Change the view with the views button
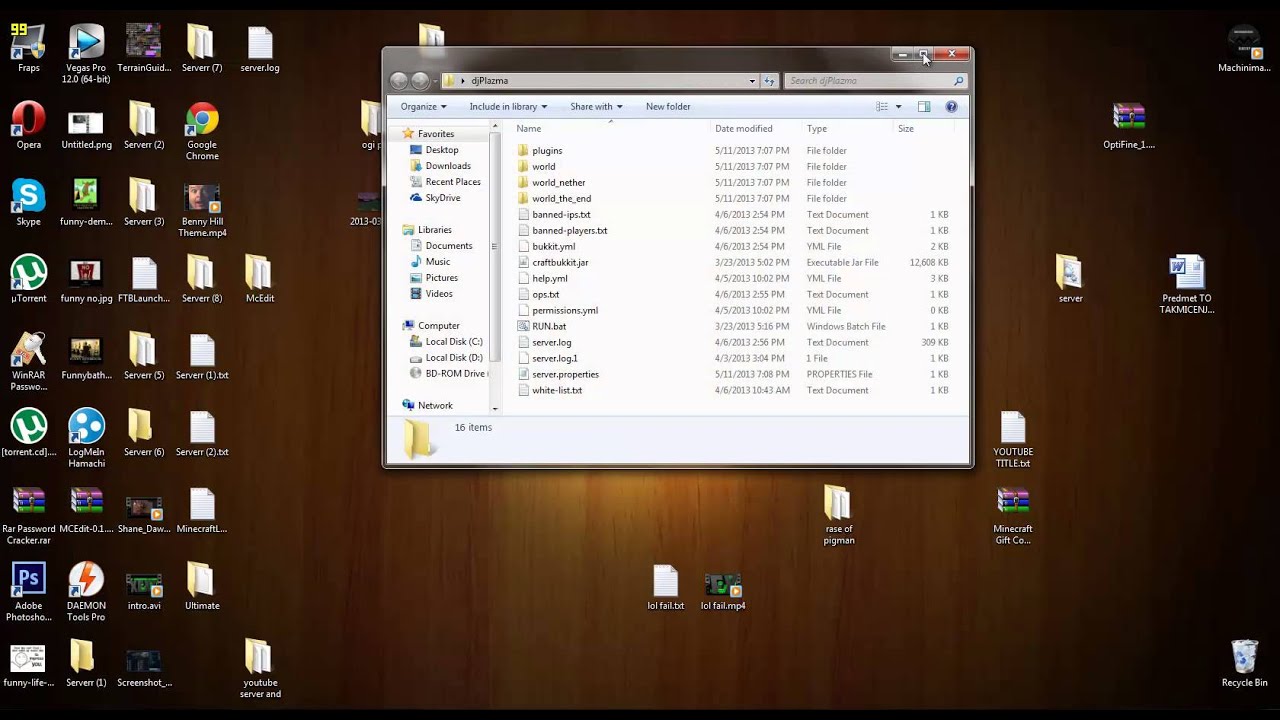This screenshot has height=720, width=1280. pyautogui.click(x=882, y=106)
